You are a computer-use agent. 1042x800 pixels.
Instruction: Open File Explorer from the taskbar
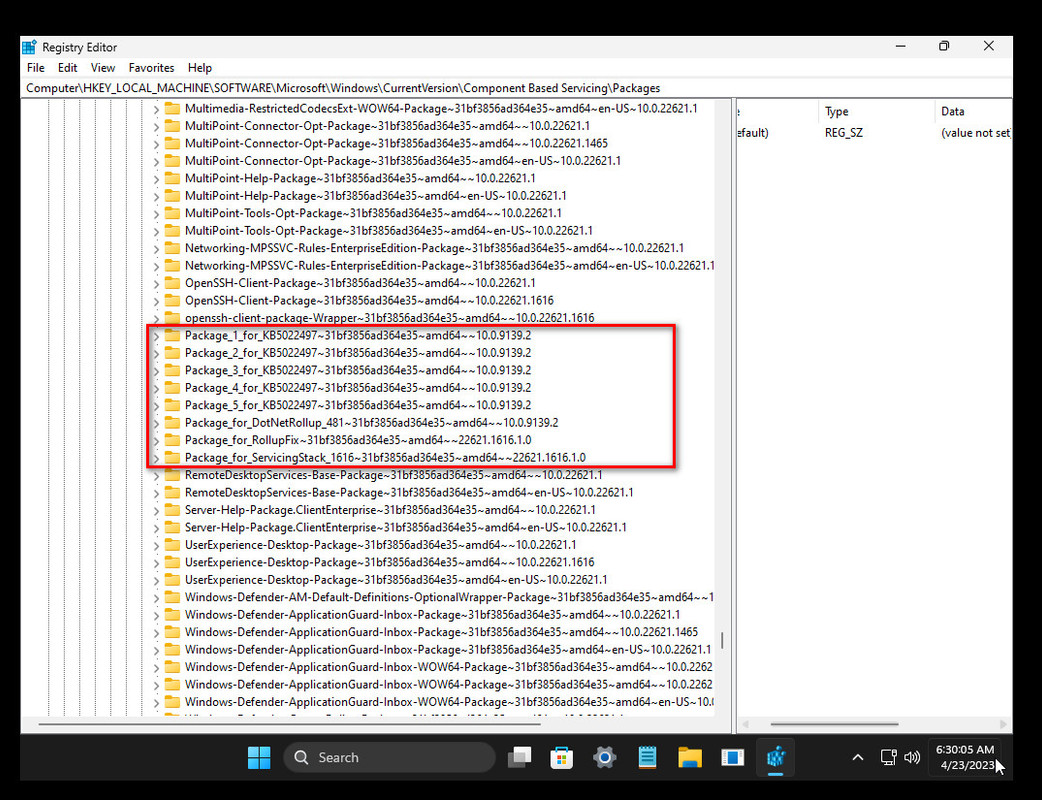[x=690, y=757]
